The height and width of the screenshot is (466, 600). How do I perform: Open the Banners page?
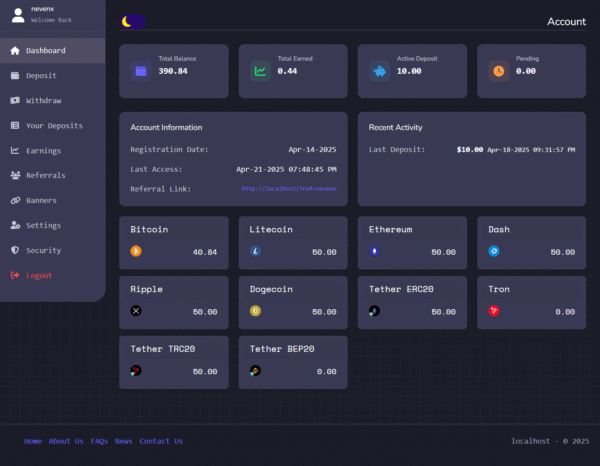[x=52, y=200]
